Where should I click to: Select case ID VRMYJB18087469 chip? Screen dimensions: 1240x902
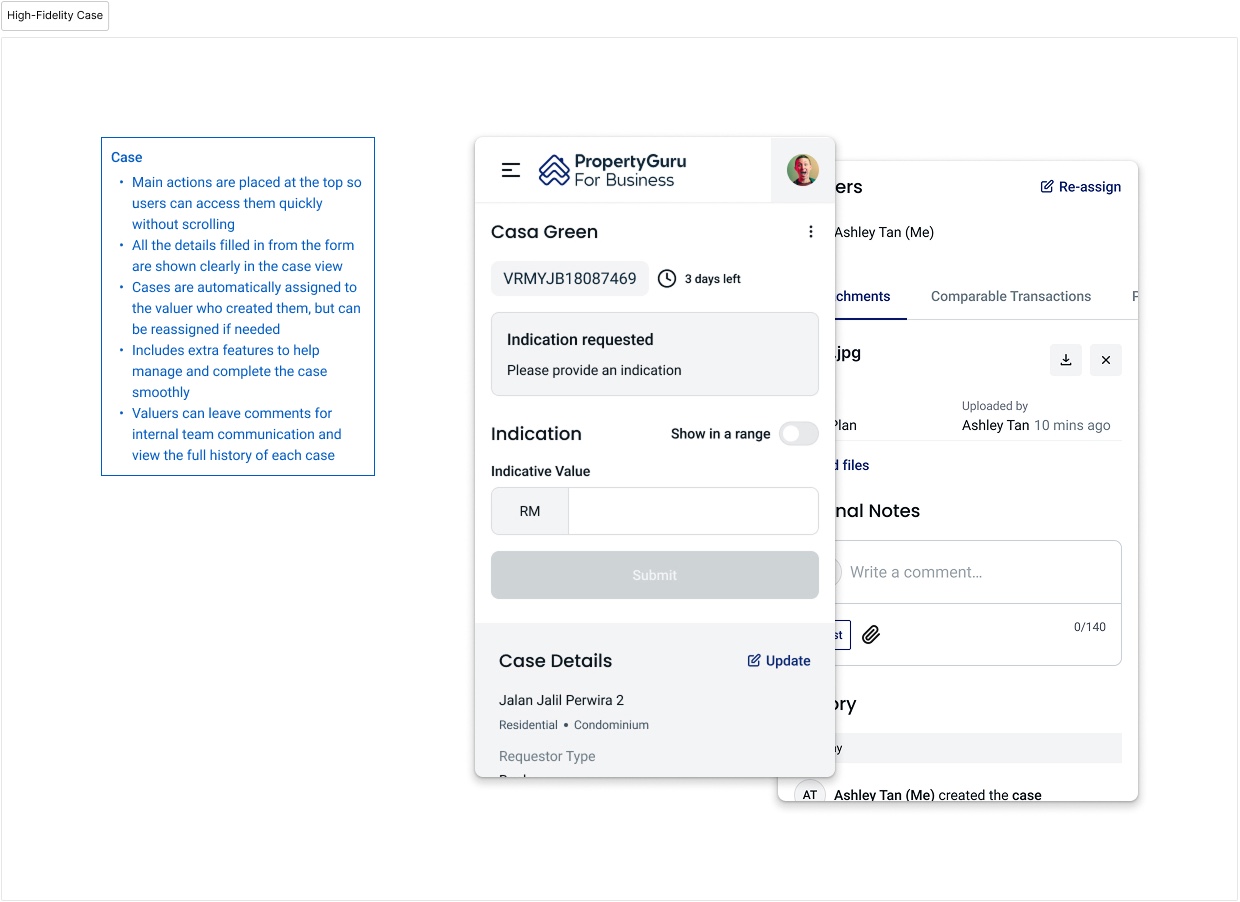(570, 279)
